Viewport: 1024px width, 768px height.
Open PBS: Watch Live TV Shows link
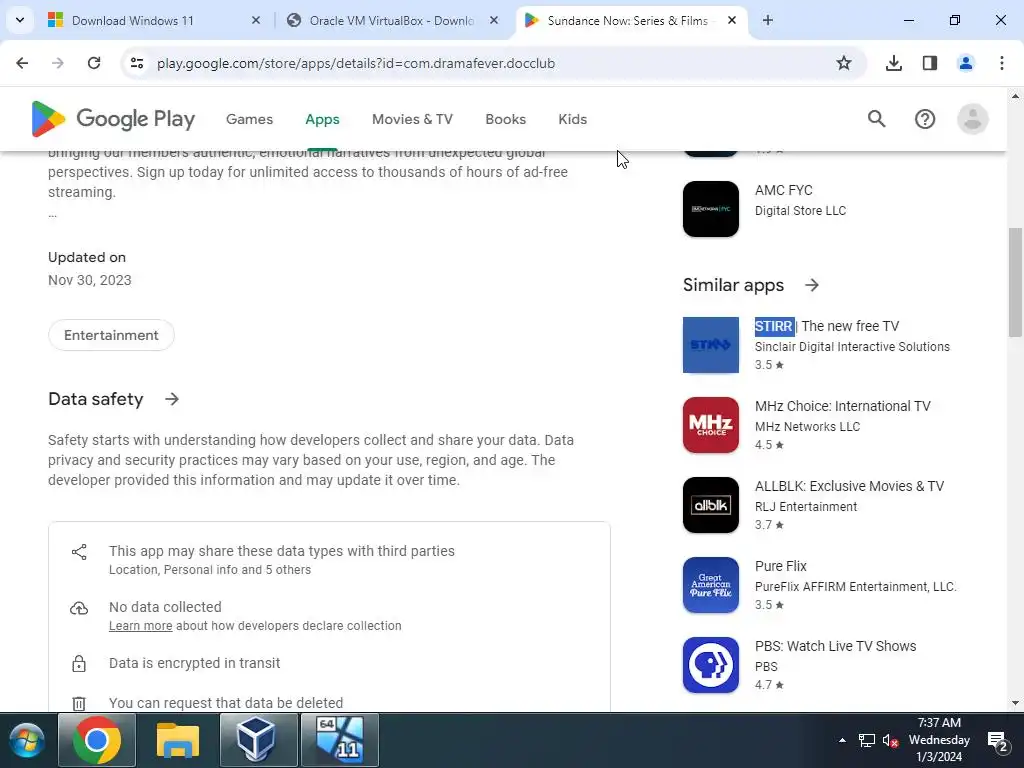coord(835,646)
